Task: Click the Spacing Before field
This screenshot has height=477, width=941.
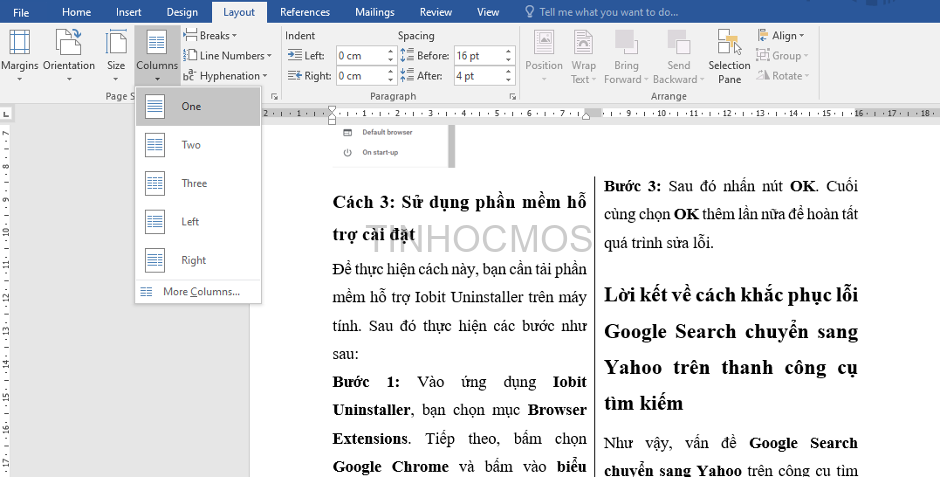Action: click(x=479, y=55)
